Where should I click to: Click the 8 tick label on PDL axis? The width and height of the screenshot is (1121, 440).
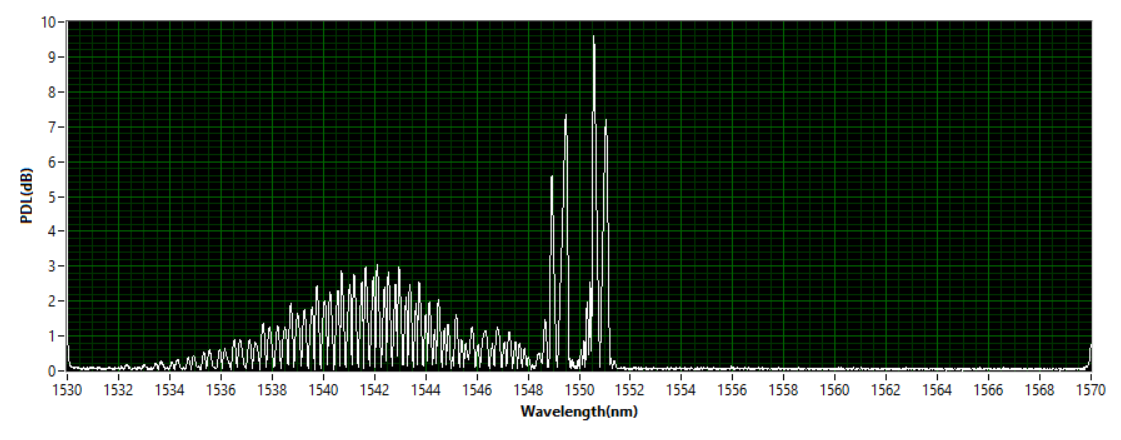coord(53,92)
